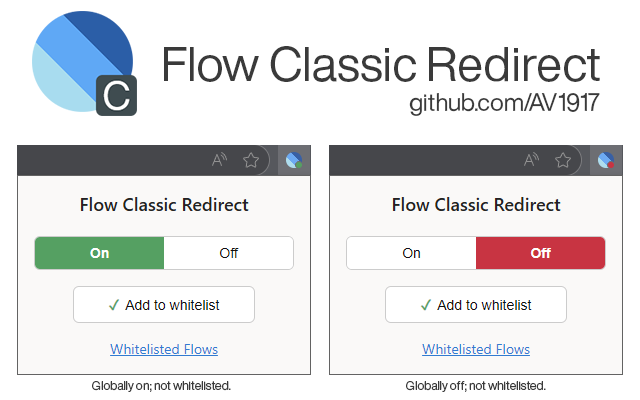Switch to On in the right popup
The width and height of the screenshot is (640, 400).
click(x=412, y=253)
